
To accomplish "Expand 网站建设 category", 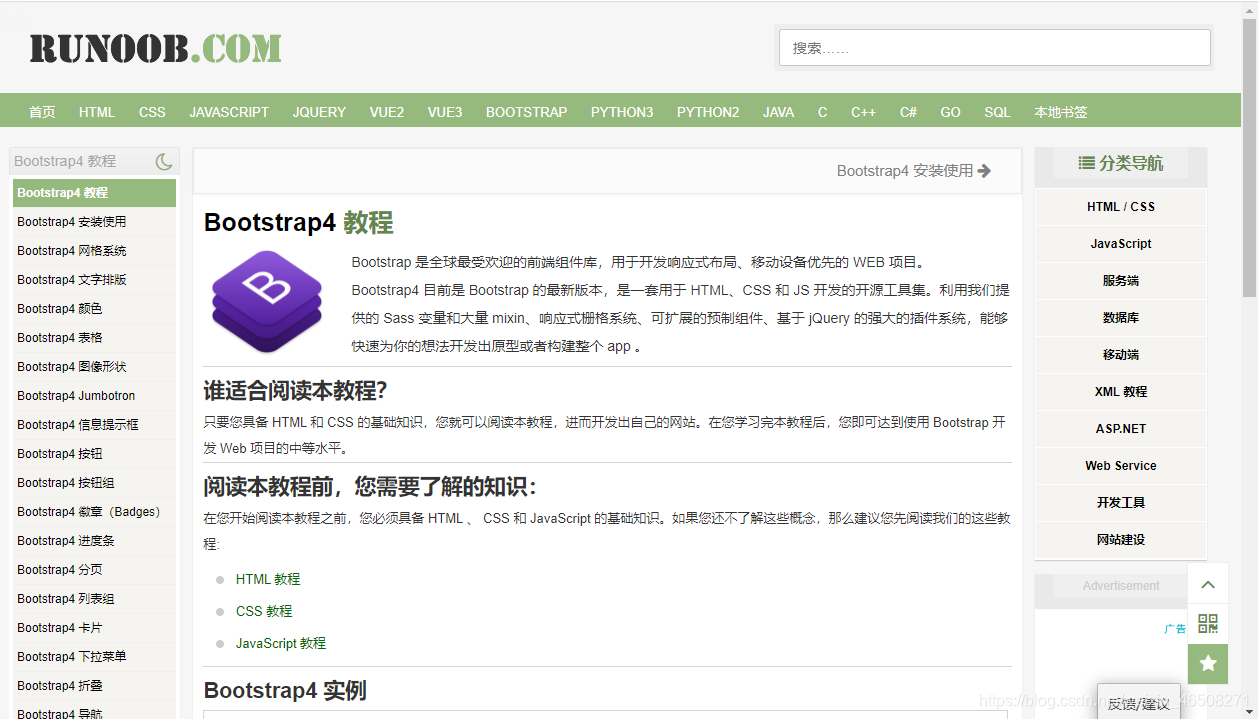I will pyautogui.click(x=1121, y=540).
